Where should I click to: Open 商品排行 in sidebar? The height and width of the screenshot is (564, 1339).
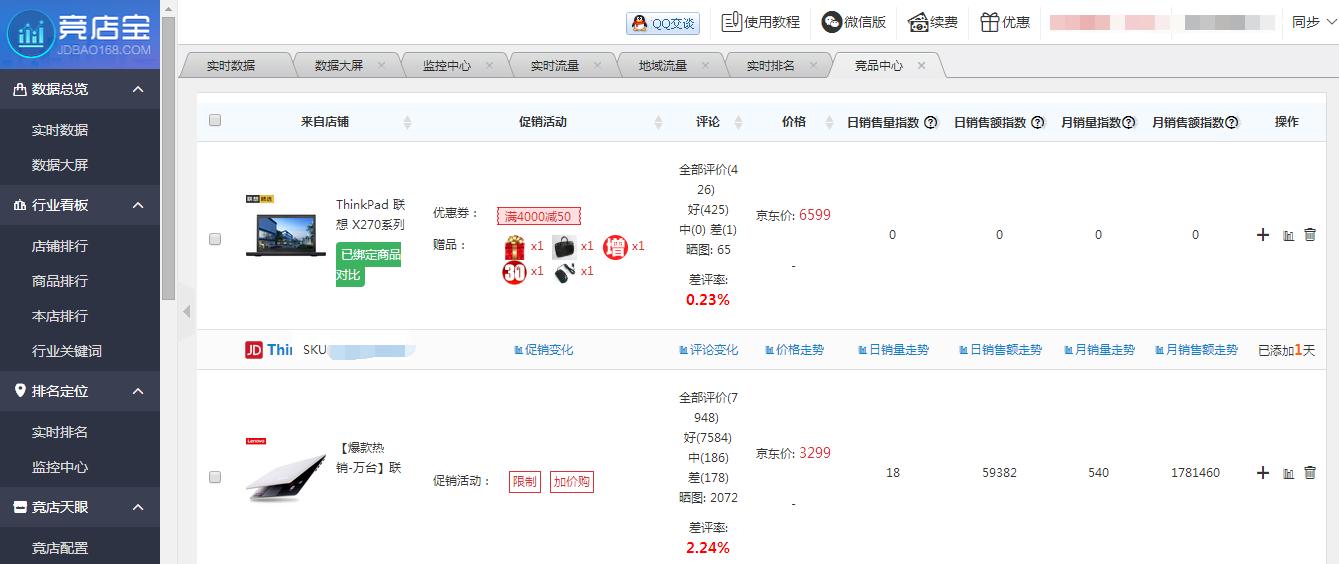[60, 281]
